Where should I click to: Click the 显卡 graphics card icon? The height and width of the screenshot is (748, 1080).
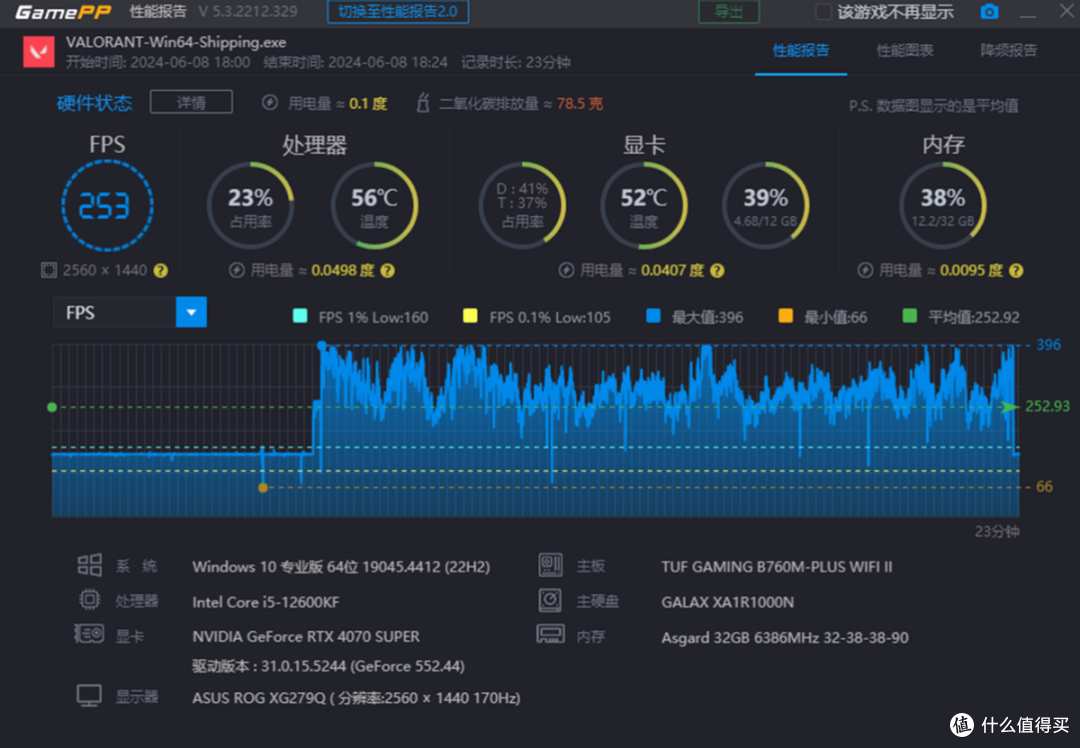(89, 633)
